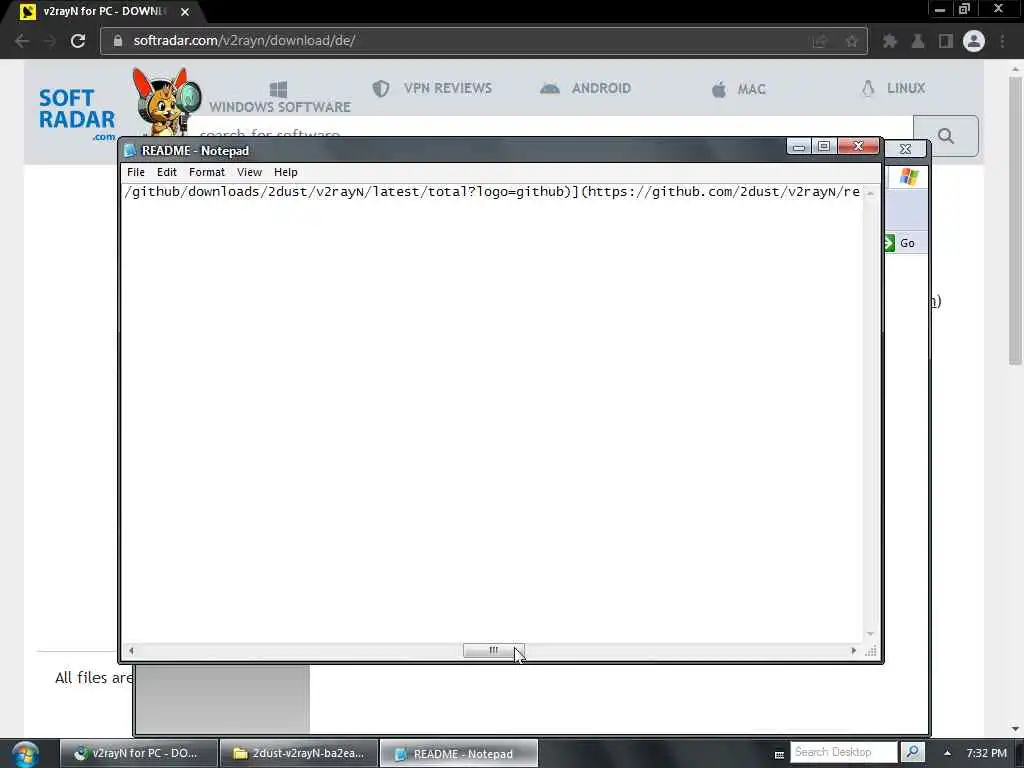This screenshot has width=1024, height=768.
Task: Switch to v2rayN for PC taskbar button
Action: pos(138,754)
